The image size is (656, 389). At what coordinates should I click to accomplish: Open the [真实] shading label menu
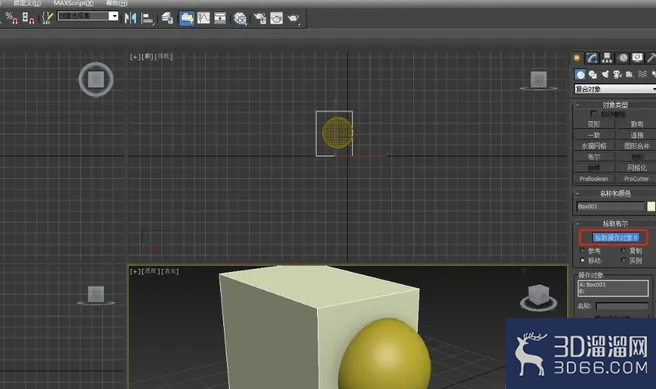point(170,271)
